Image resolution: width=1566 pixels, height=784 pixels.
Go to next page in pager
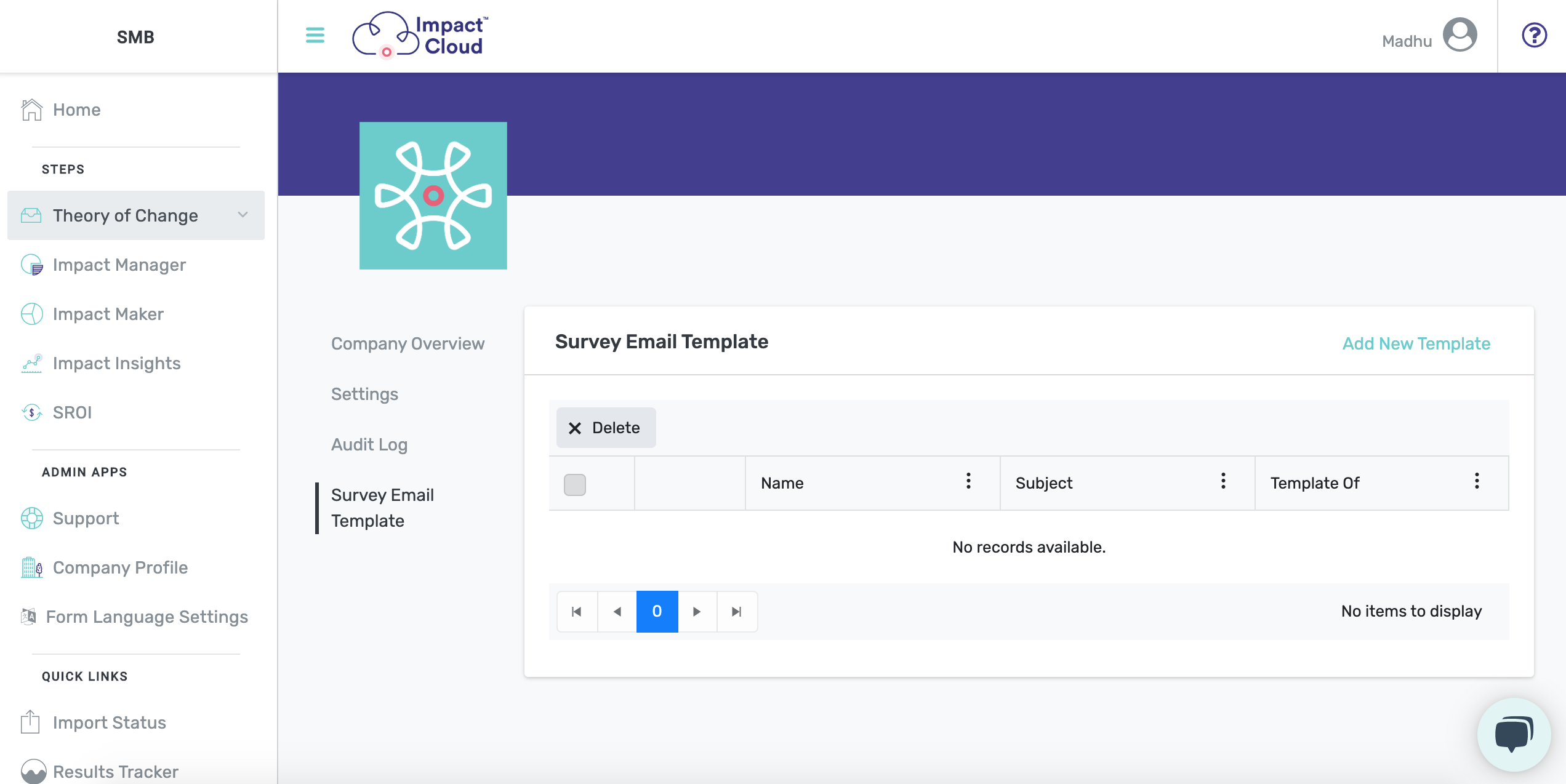click(697, 612)
